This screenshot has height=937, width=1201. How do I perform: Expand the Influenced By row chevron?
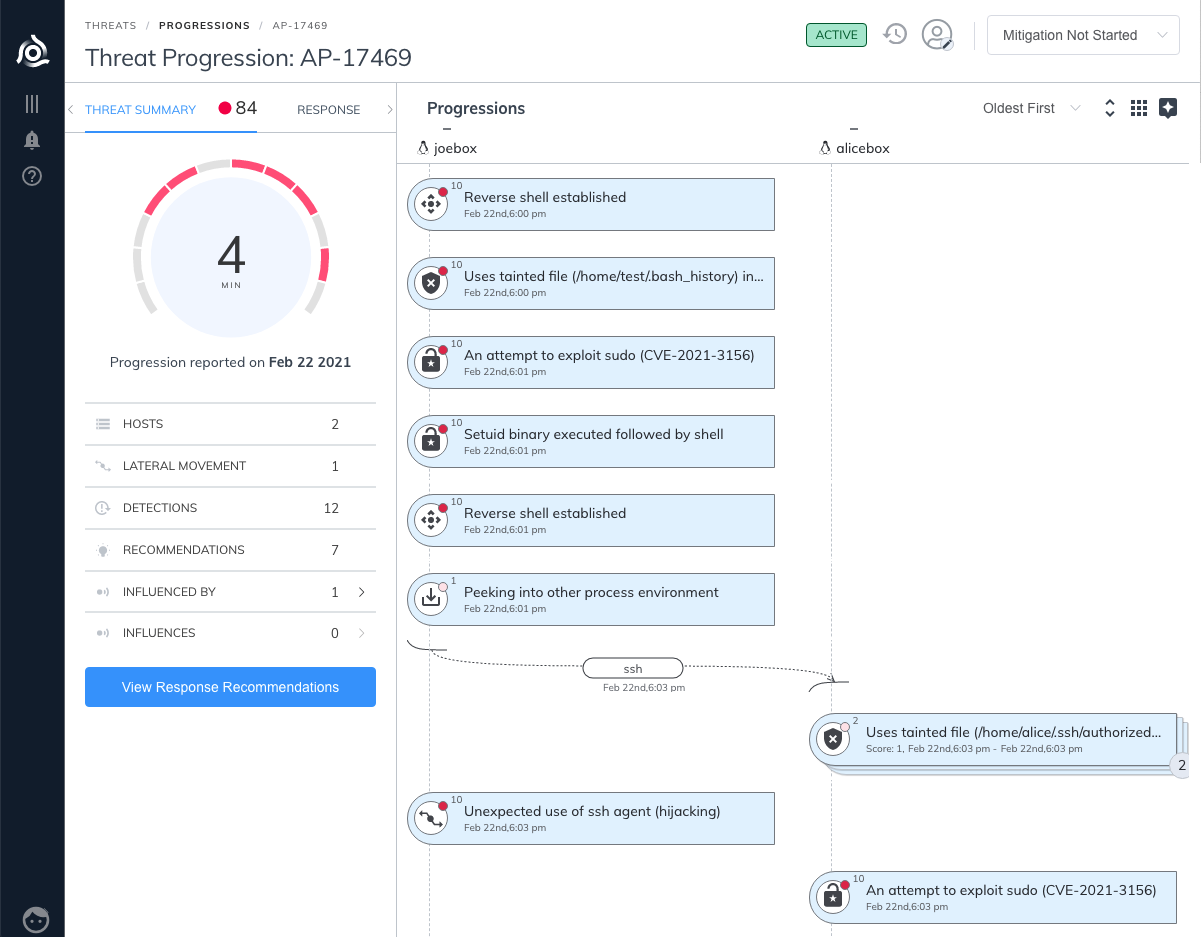[x=361, y=592]
